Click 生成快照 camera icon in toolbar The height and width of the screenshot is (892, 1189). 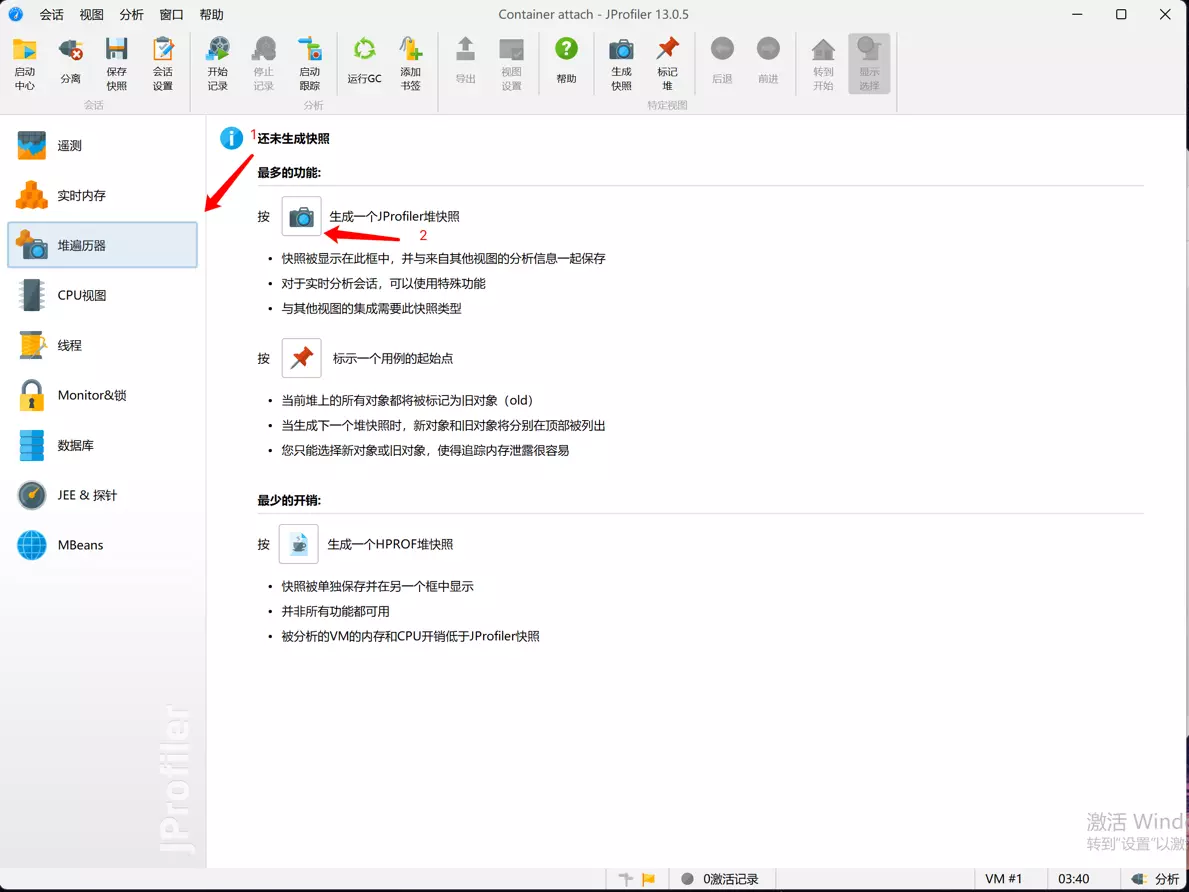click(x=621, y=63)
